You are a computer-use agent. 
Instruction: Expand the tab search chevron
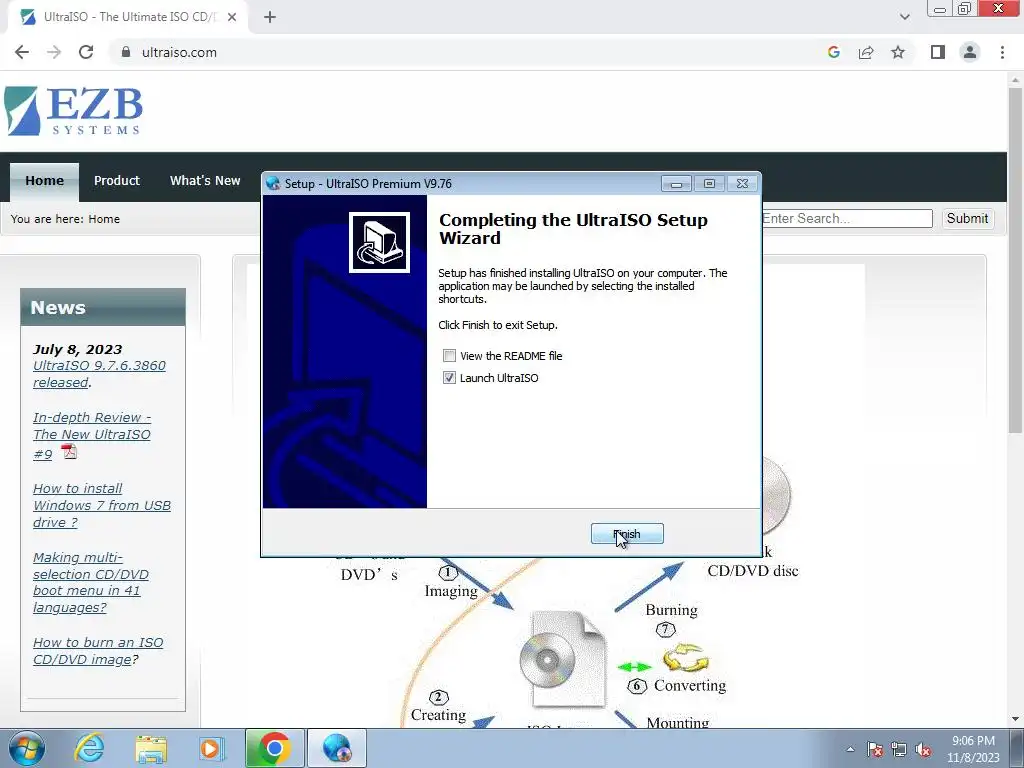click(x=904, y=17)
